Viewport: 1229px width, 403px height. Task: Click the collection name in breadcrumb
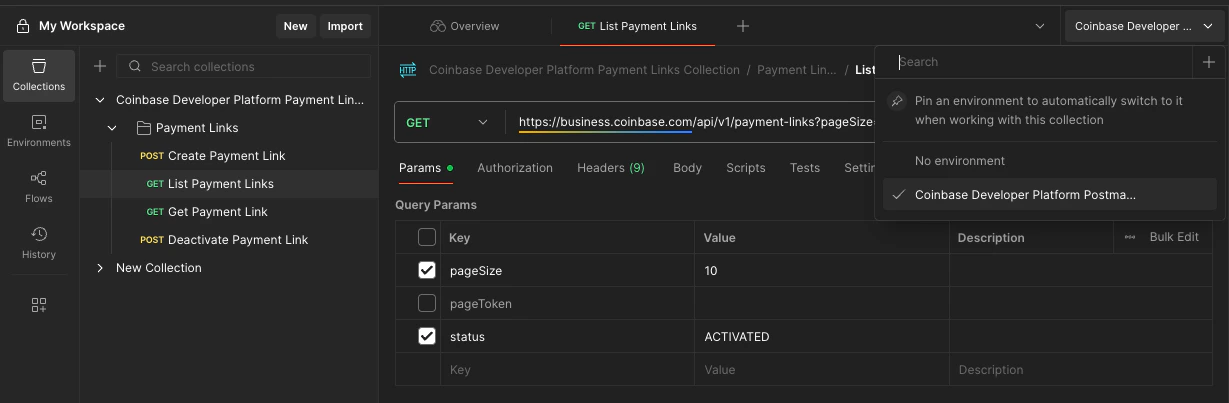584,70
